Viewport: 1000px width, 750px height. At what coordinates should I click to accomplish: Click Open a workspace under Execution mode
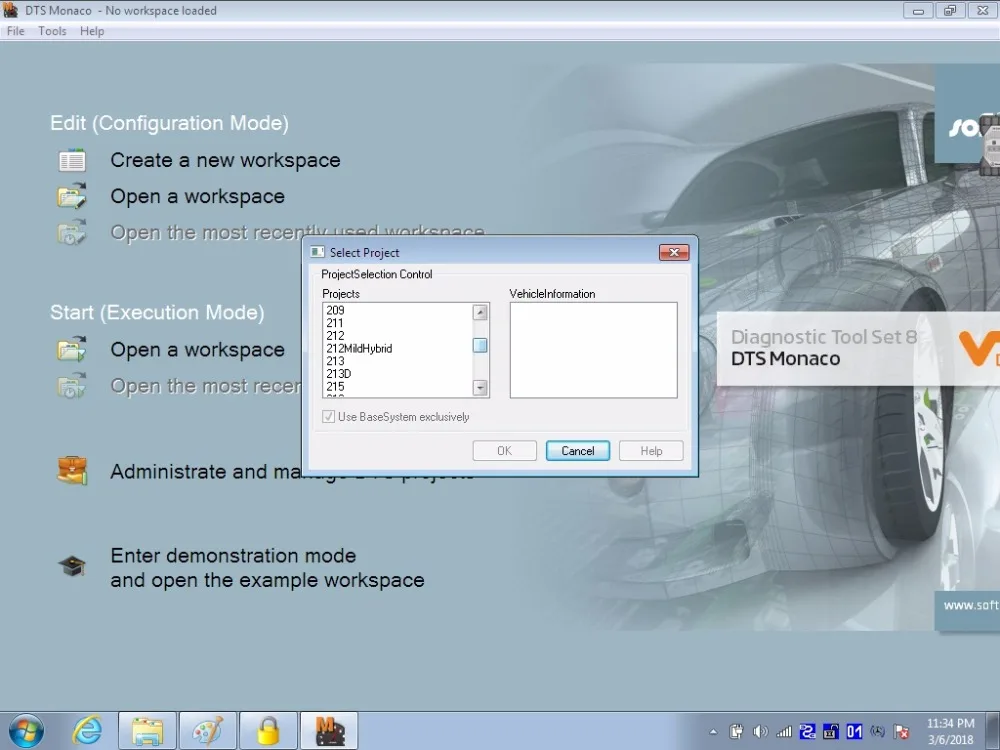click(x=198, y=349)
